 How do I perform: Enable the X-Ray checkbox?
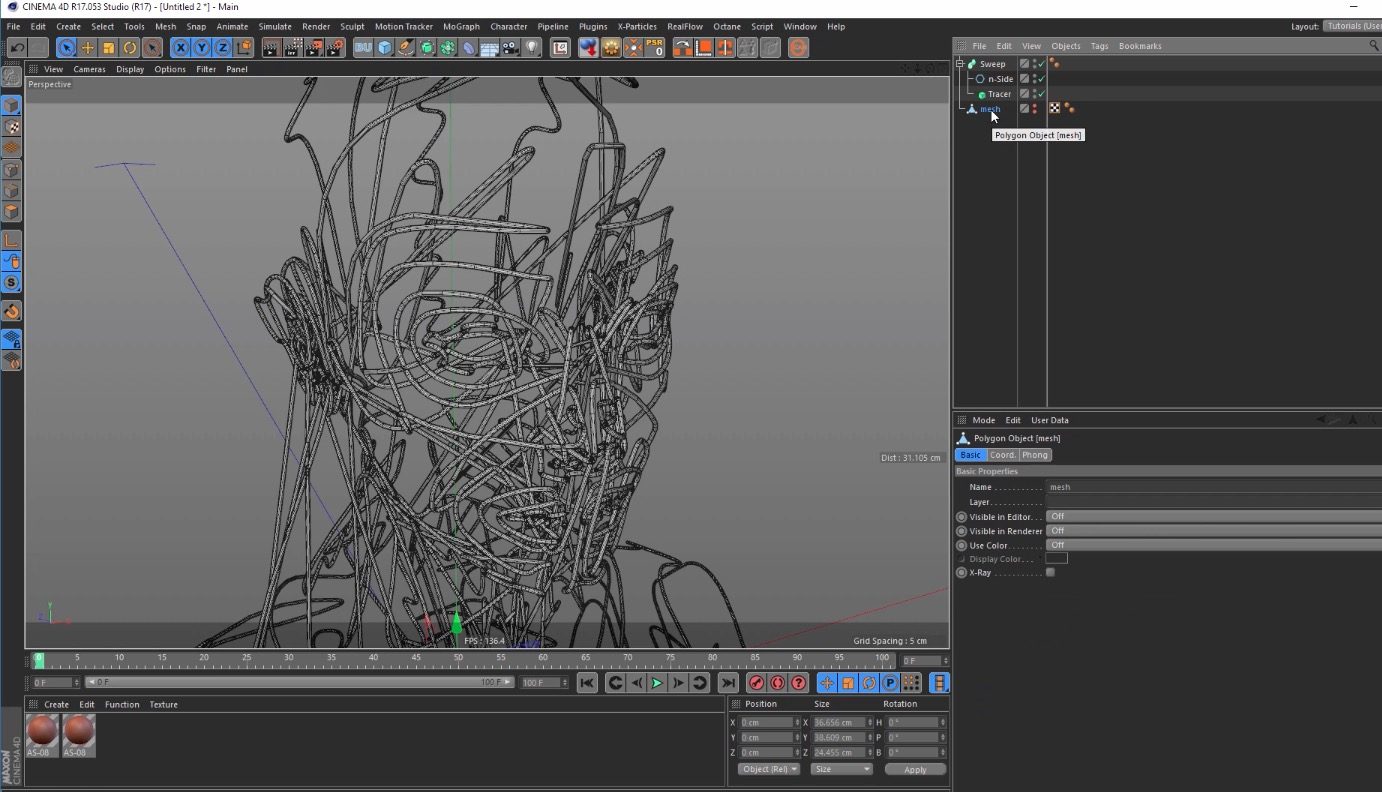pos(1050,573)
